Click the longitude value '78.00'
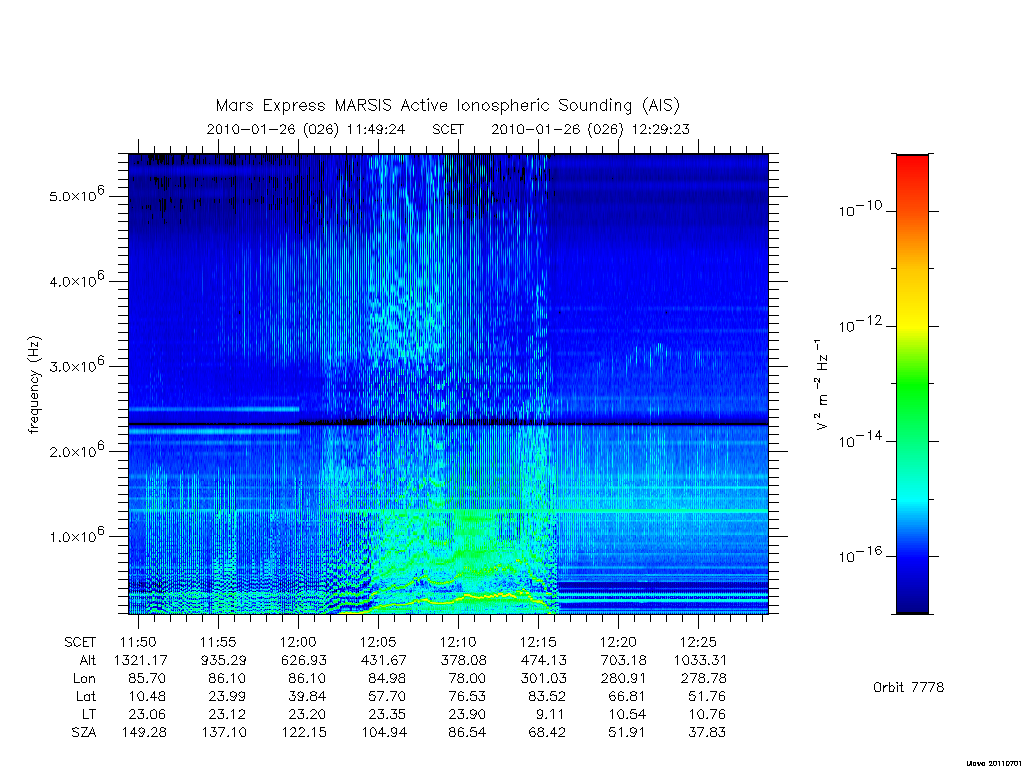 (467, 679)
